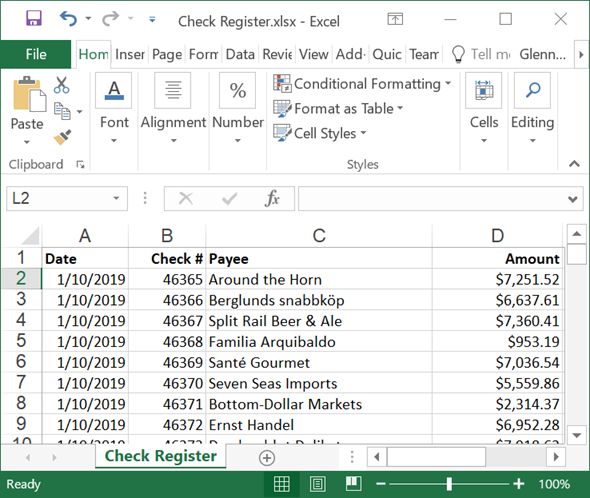Click the zoom slider handle
This screenshot has width=590, height=498.
[x=449, y=484]
